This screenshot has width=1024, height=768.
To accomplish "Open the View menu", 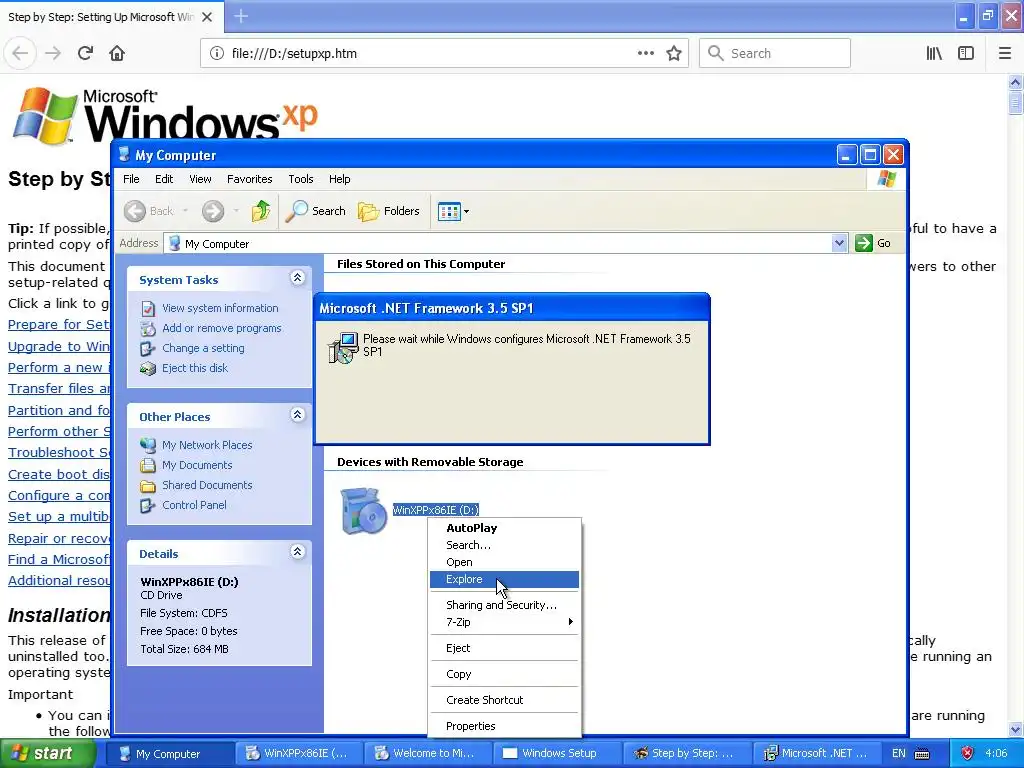I will [x=200, y=179].
